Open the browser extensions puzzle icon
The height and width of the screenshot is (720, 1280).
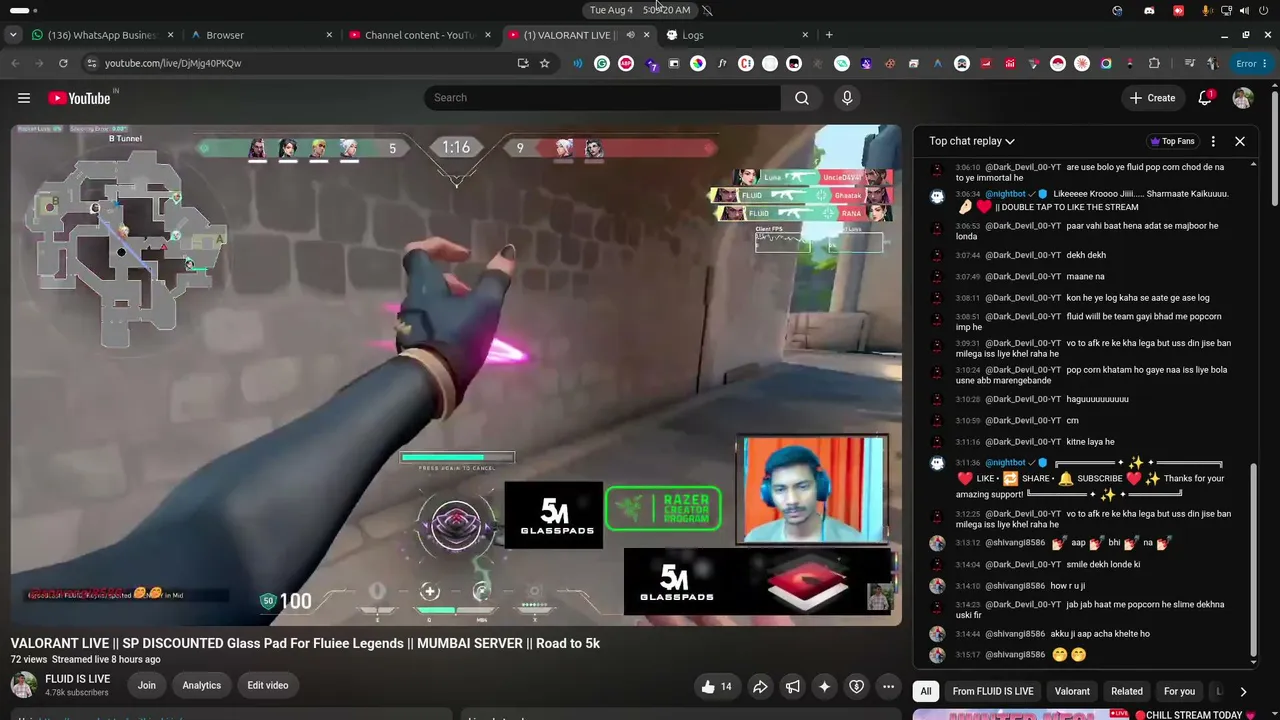click(1154, 63)
